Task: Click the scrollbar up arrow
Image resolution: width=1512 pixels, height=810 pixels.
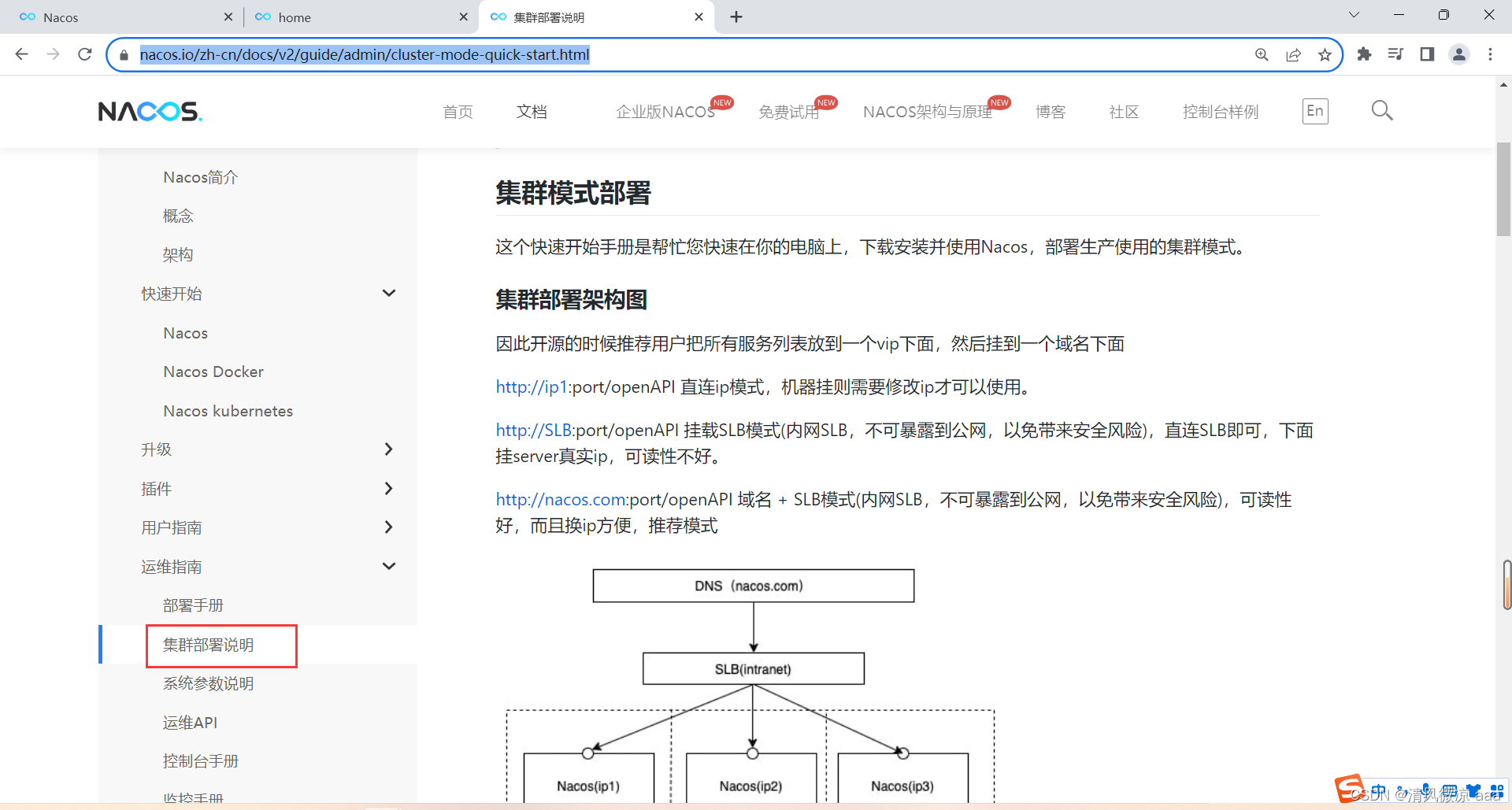Action: 1503,84
